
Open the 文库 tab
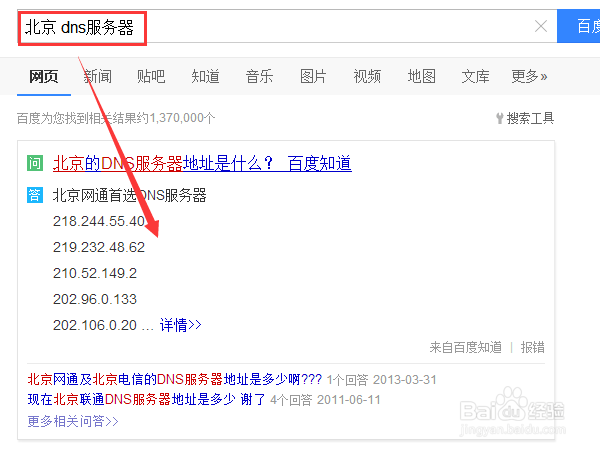(x=475, y=77)
